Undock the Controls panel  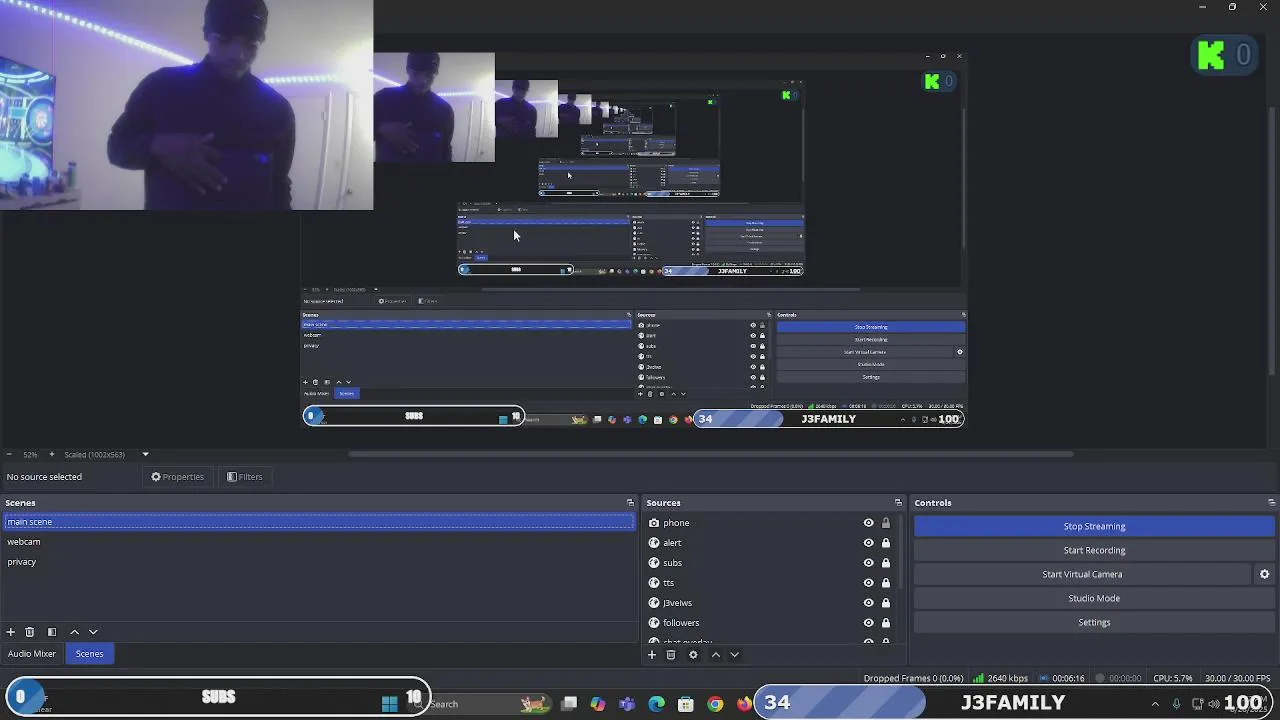(x=1271, y=503)
